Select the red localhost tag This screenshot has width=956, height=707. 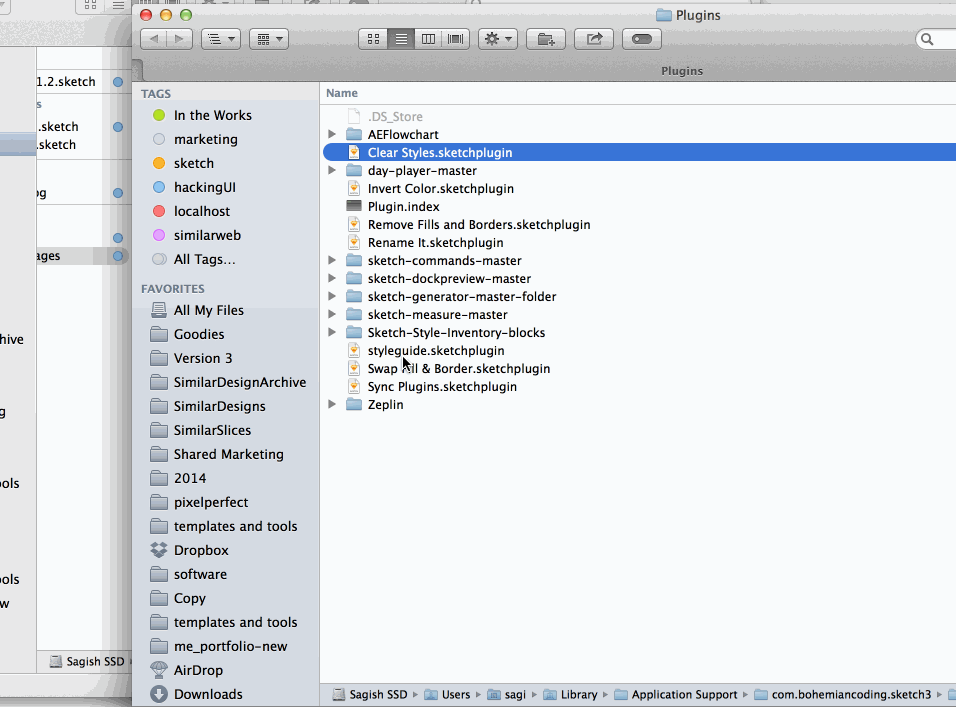tap(201, 211)
